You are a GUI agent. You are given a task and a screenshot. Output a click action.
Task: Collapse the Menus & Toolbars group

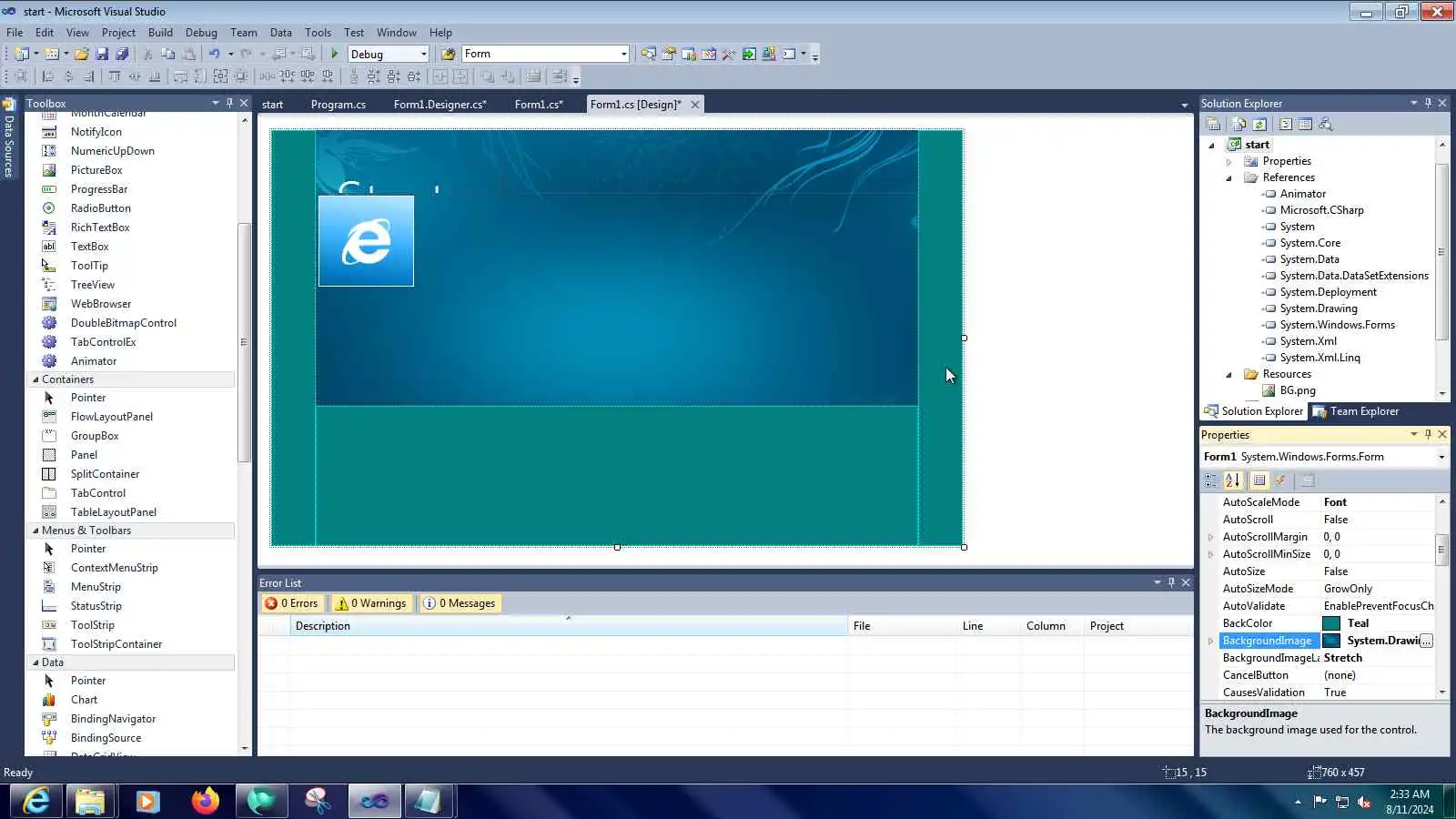[x=36, y=531]
